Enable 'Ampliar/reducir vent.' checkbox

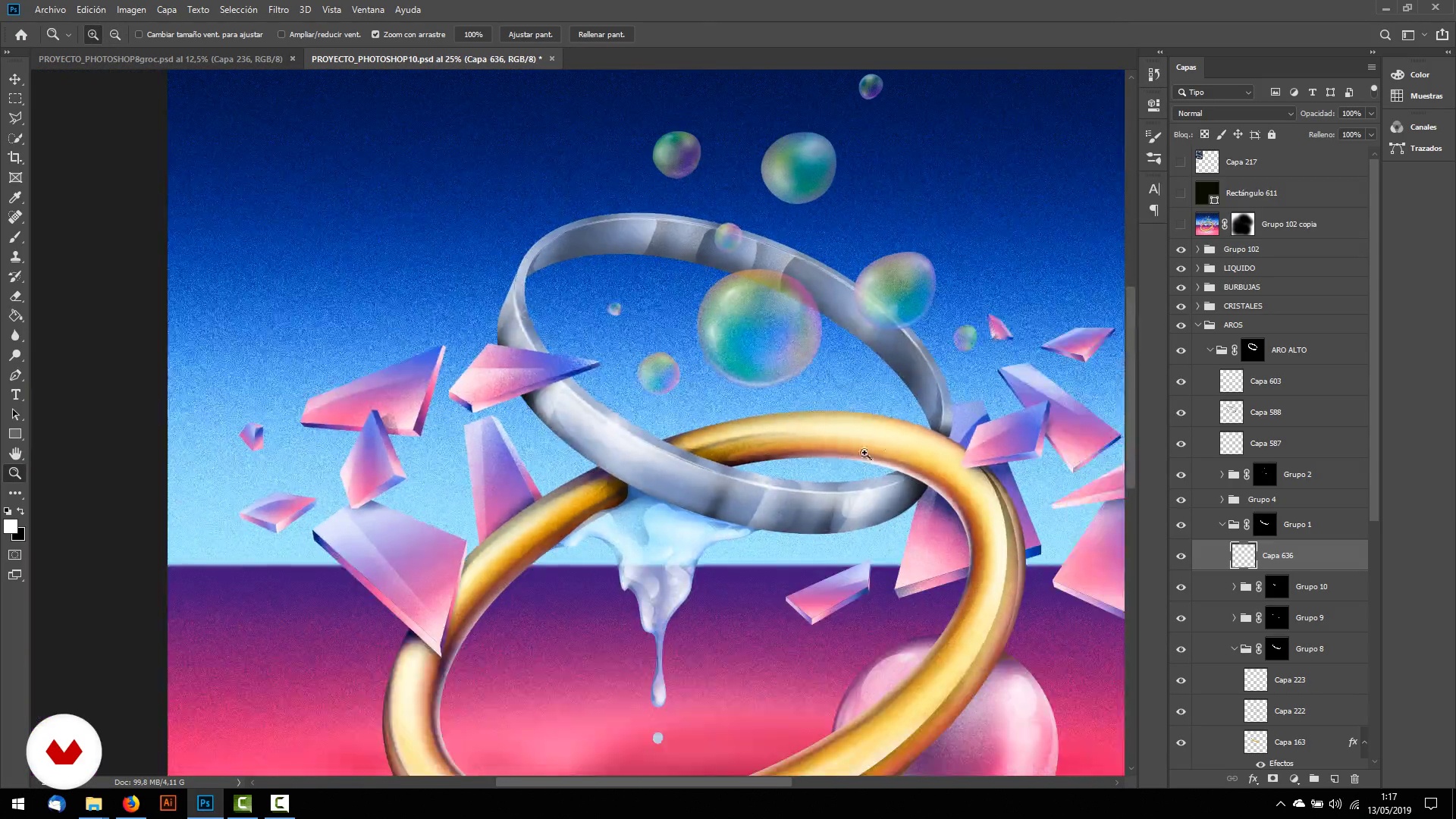pos(281,34)
